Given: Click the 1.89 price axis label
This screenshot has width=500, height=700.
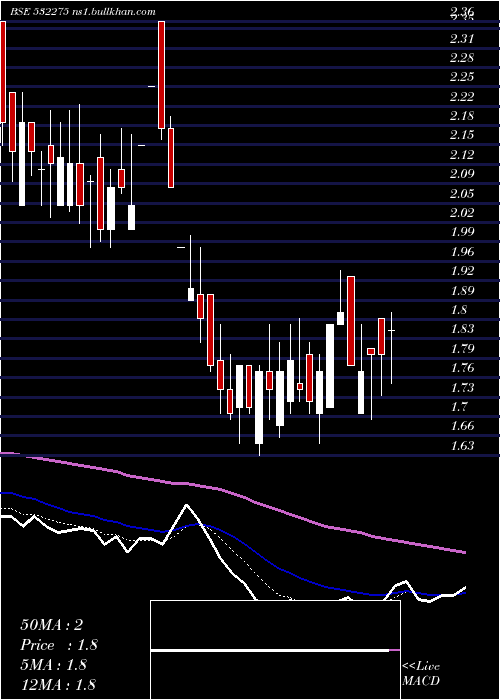Looking at the screenshot, I should pyautogui.click(x=462, y=291).
